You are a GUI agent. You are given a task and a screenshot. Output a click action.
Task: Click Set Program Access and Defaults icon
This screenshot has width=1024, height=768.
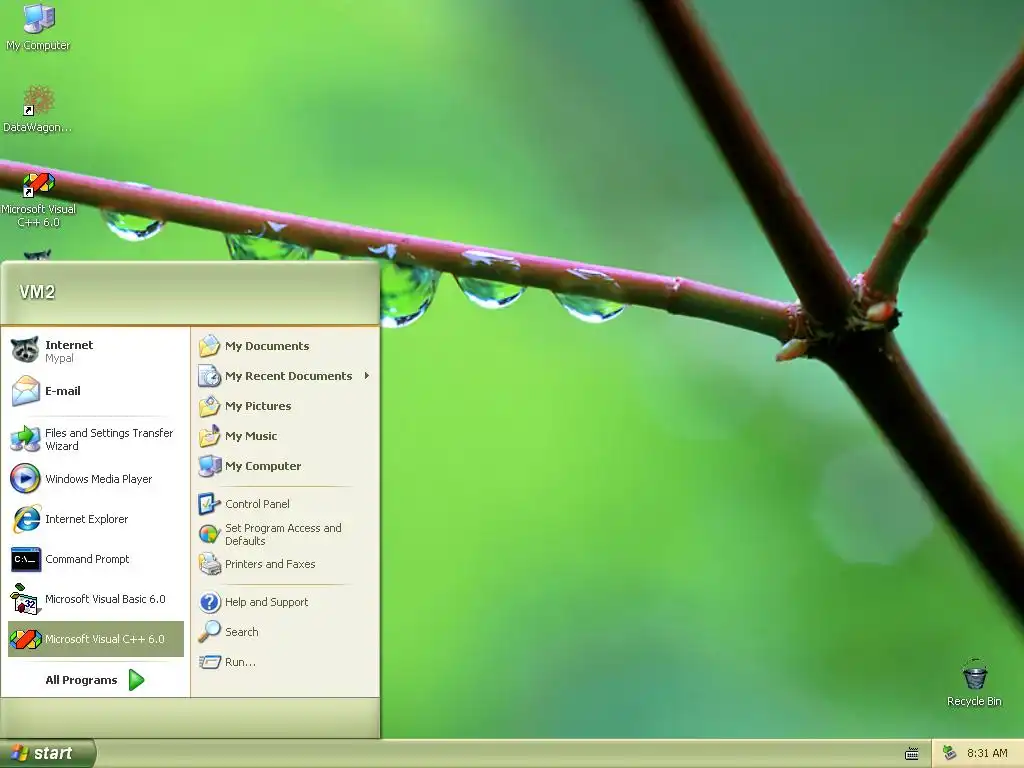point(210,534)
